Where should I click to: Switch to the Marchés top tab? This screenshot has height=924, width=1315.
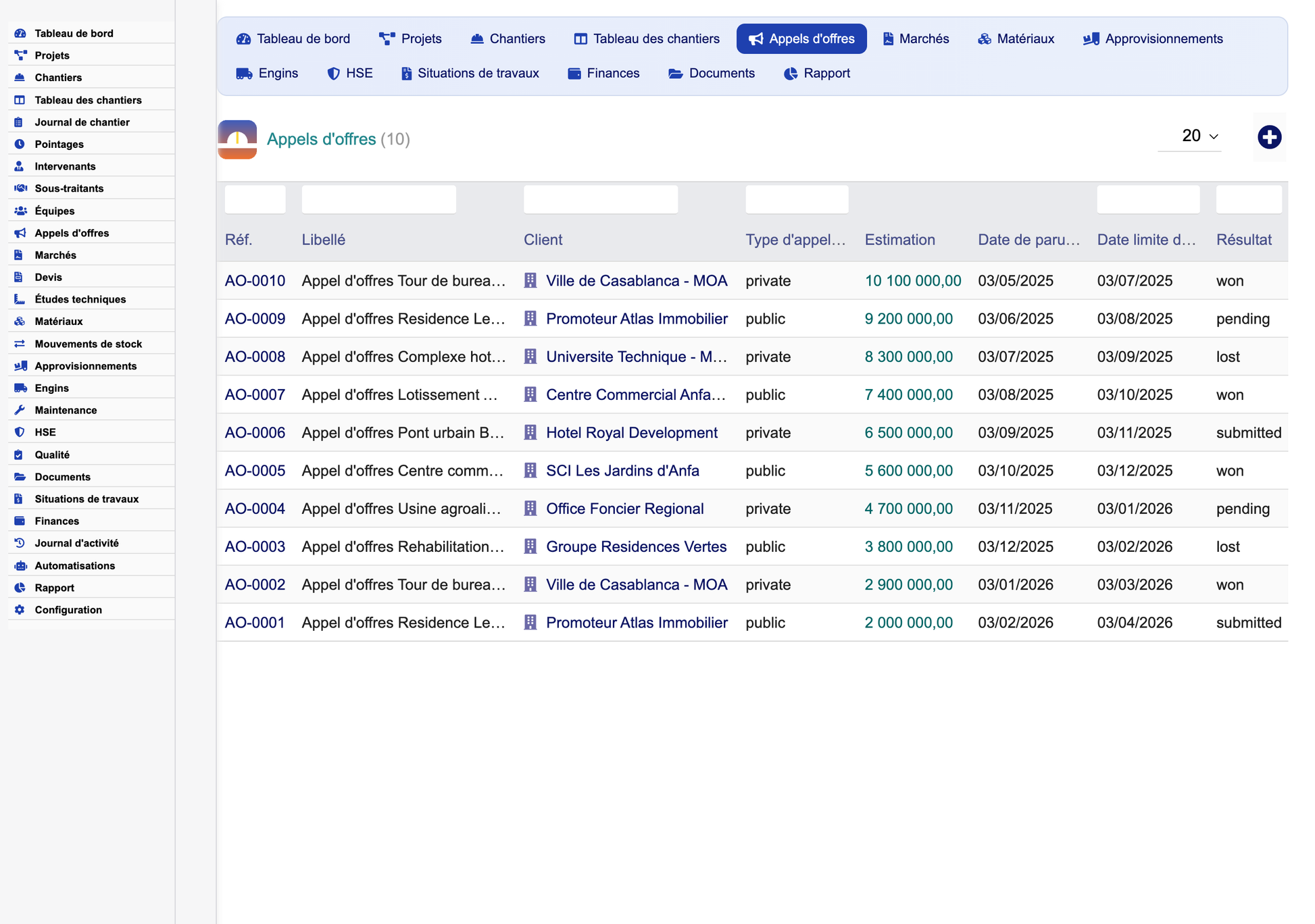coord(916,38)
